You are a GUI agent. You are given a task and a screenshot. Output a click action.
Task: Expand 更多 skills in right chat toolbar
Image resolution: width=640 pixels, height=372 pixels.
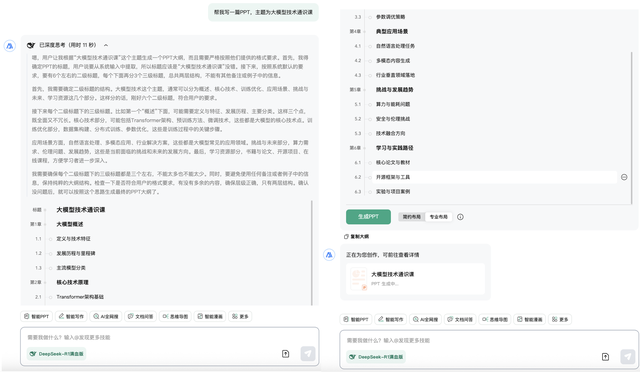click(560, 319)
